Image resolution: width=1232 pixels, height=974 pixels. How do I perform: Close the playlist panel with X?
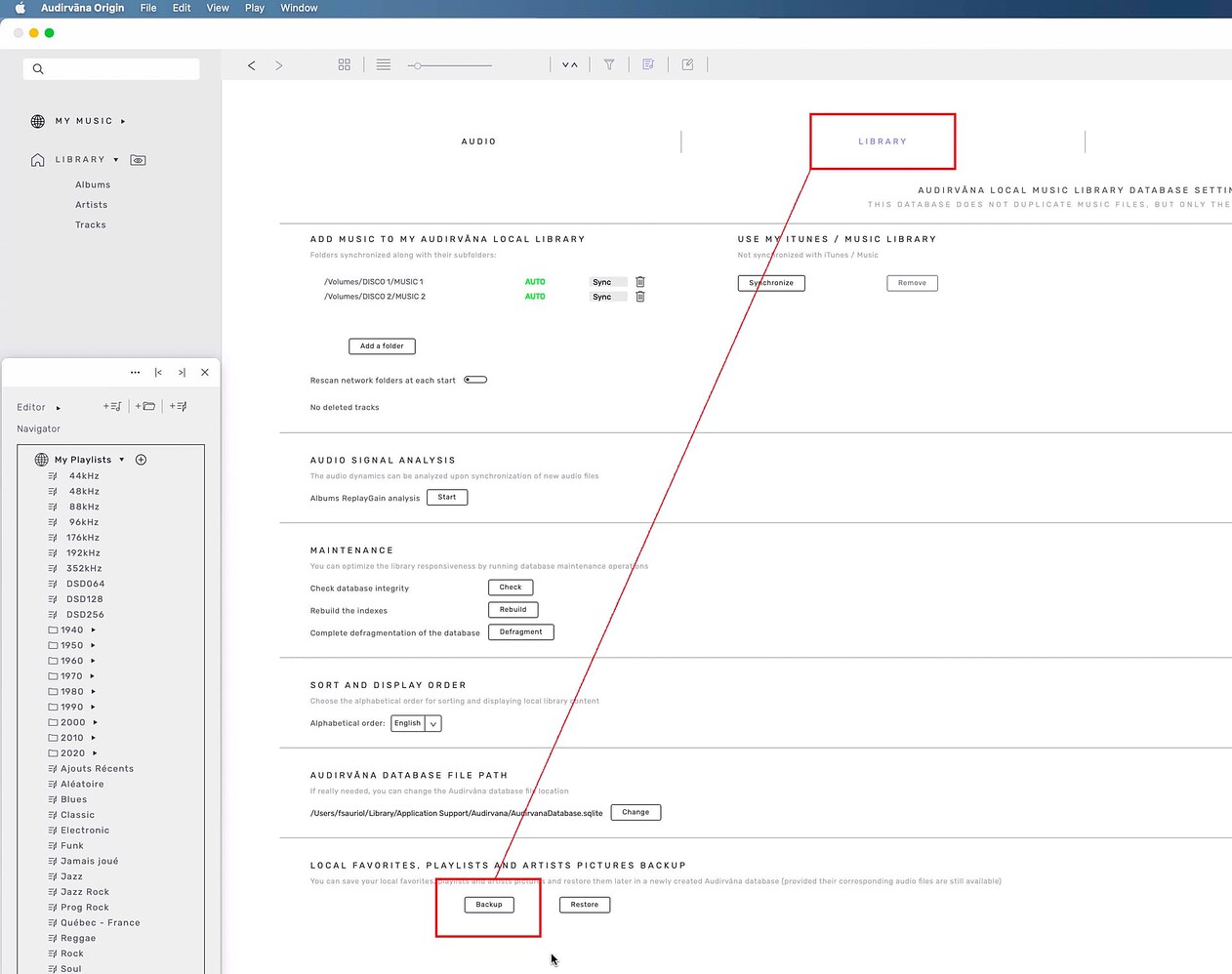click(205, 372)
